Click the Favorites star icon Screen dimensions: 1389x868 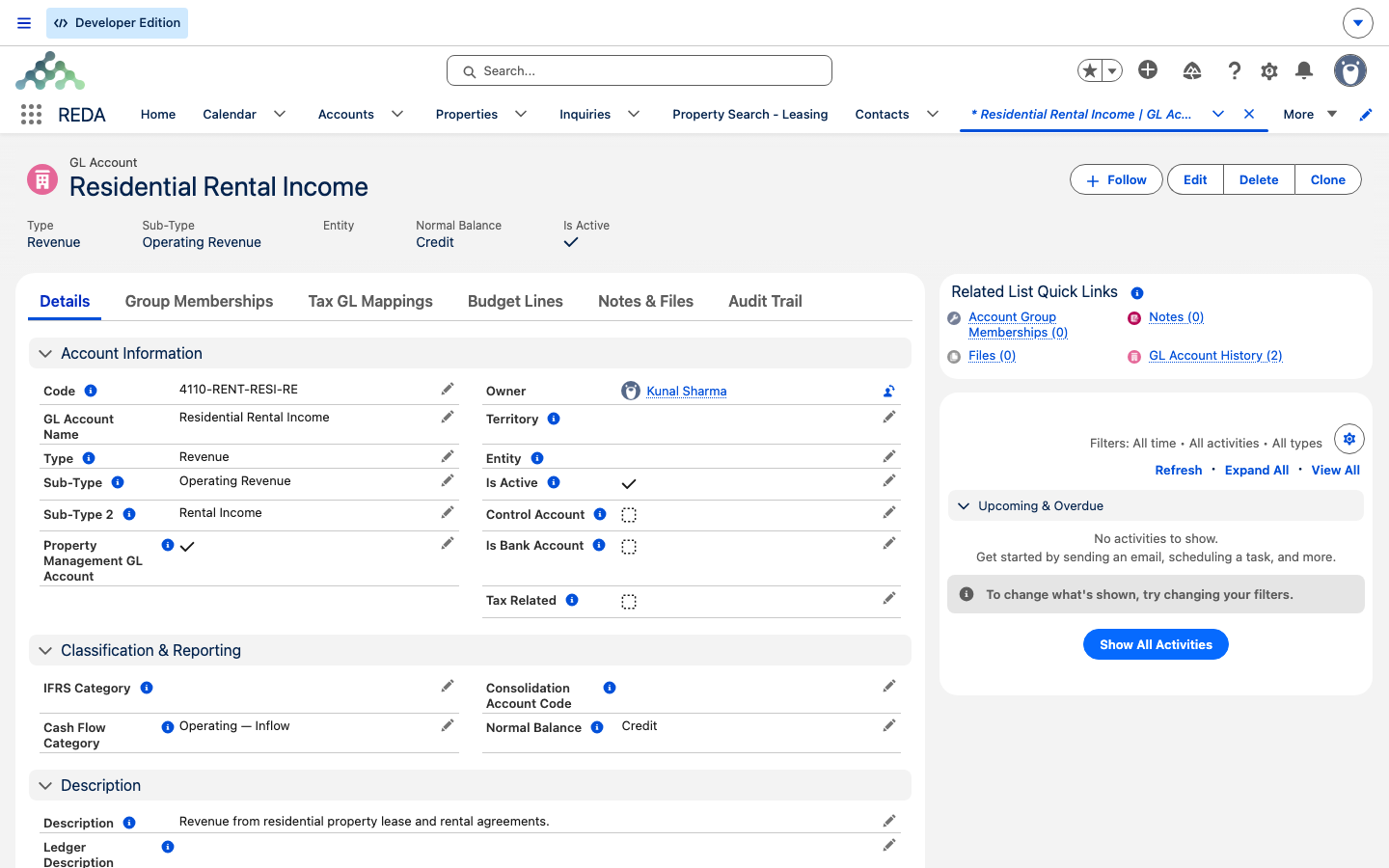point(1090,70)
